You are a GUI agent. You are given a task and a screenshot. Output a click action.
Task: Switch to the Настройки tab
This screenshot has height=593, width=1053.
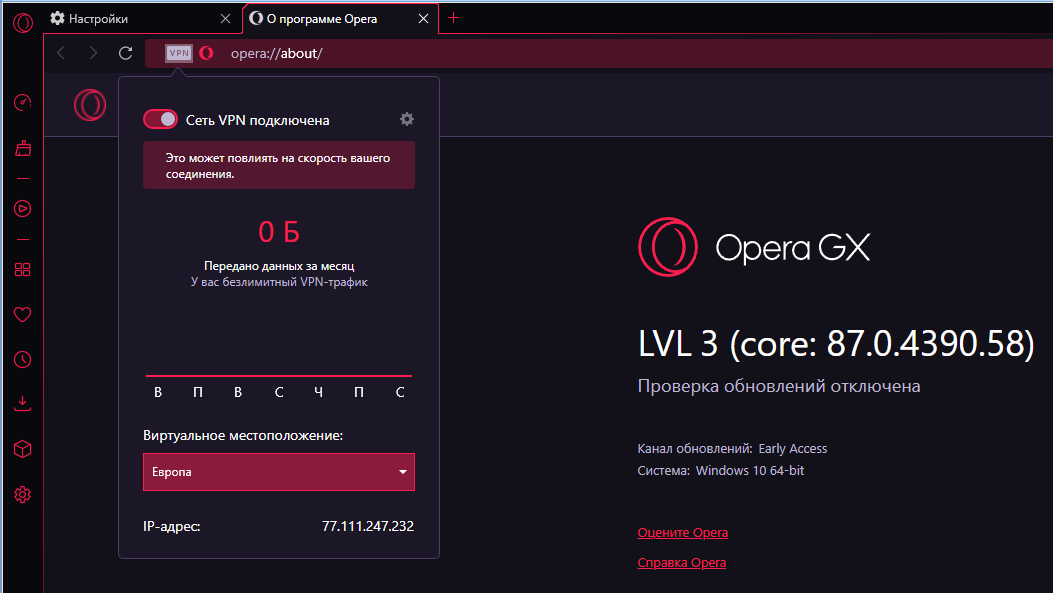point(141,19)
